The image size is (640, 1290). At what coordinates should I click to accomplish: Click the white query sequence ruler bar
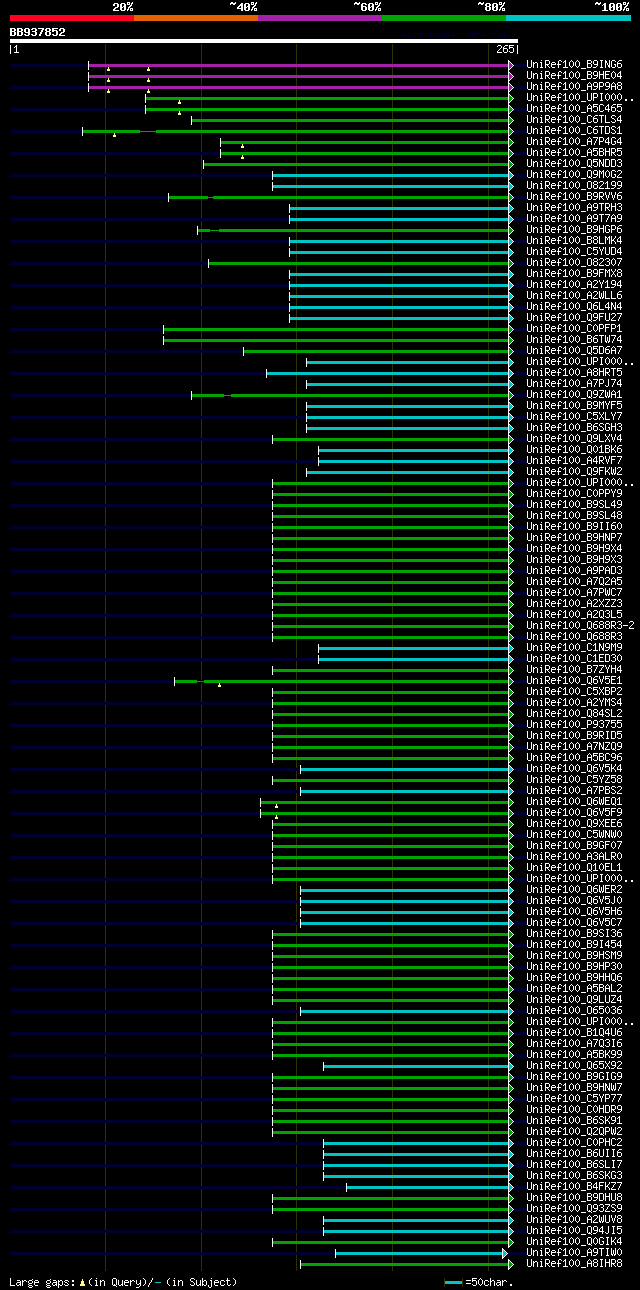(264, 41)
